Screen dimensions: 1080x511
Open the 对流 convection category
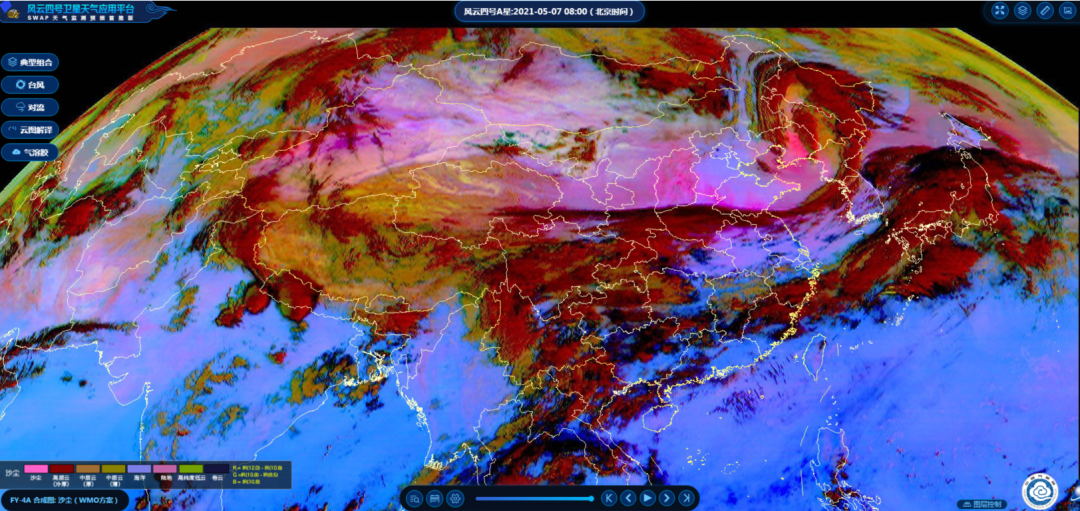31,107
